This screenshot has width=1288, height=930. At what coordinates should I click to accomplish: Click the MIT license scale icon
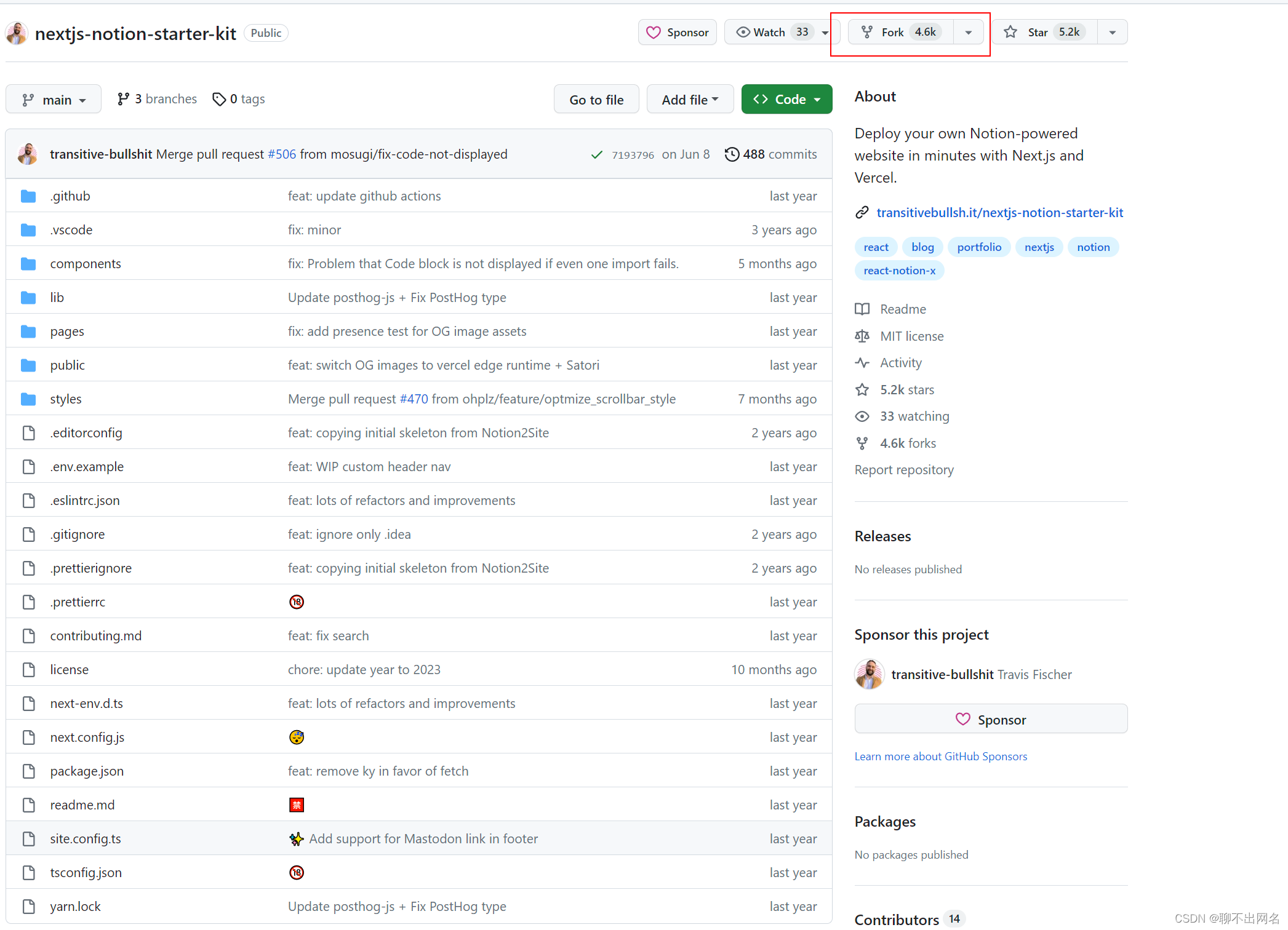(862, 336)
